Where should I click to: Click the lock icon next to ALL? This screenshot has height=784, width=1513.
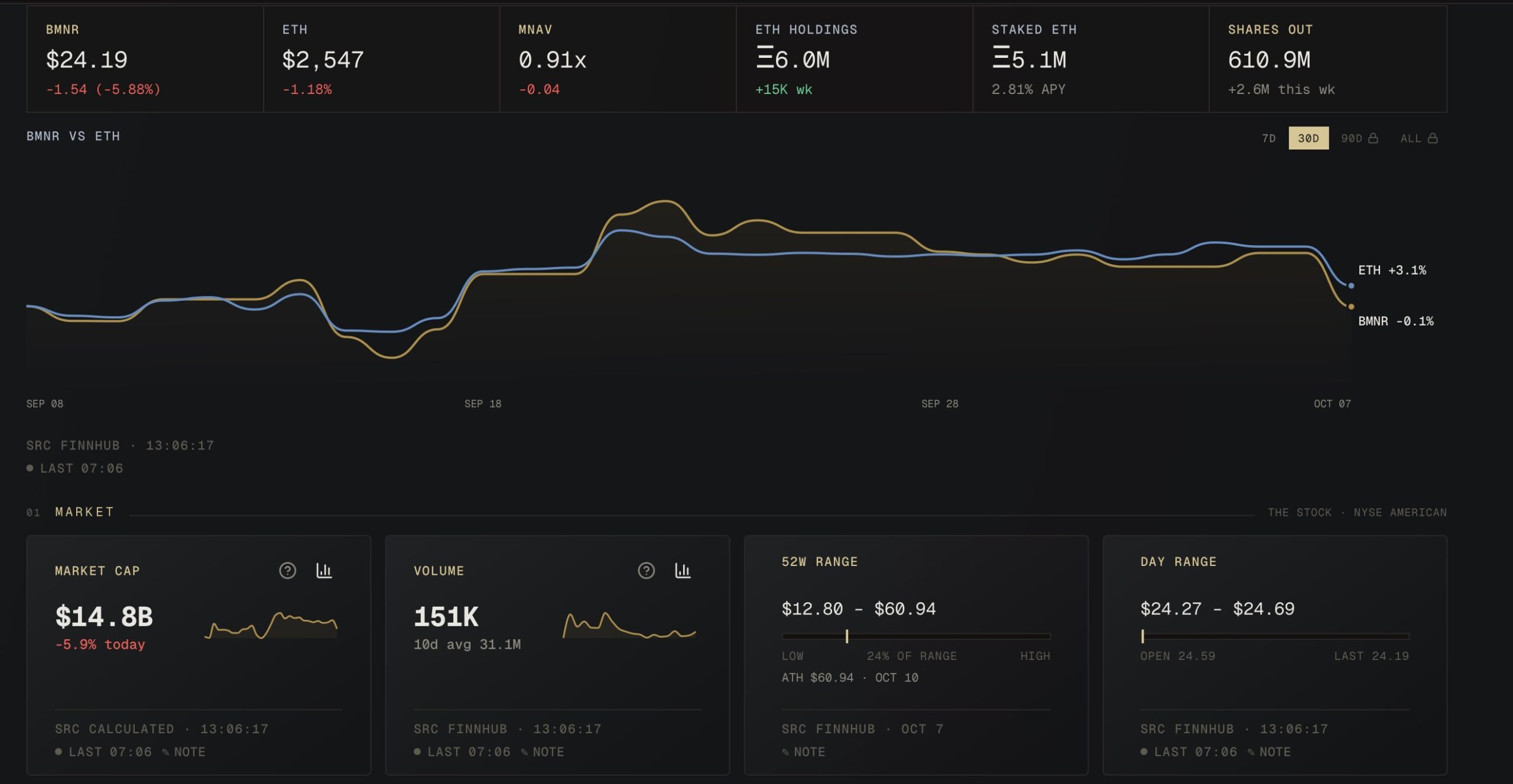[x=1433, y=138]
